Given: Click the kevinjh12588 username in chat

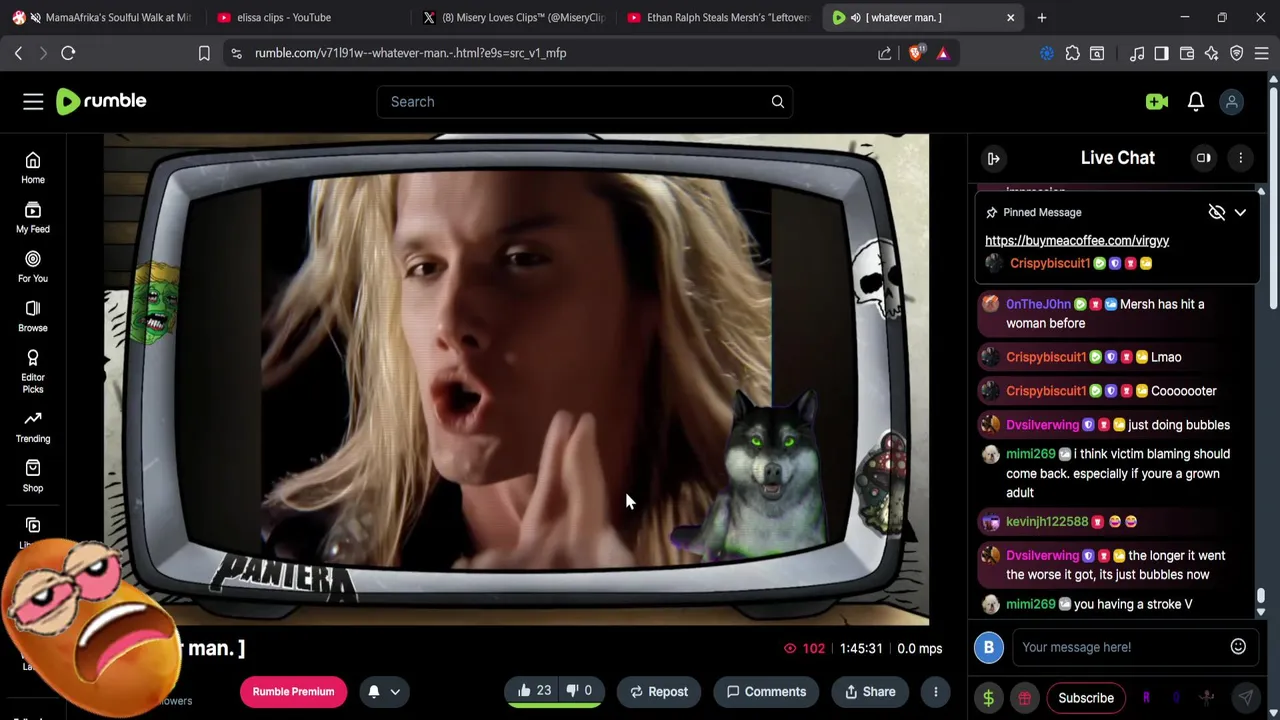Looking at the screenshot, I should click(1047, 522).
